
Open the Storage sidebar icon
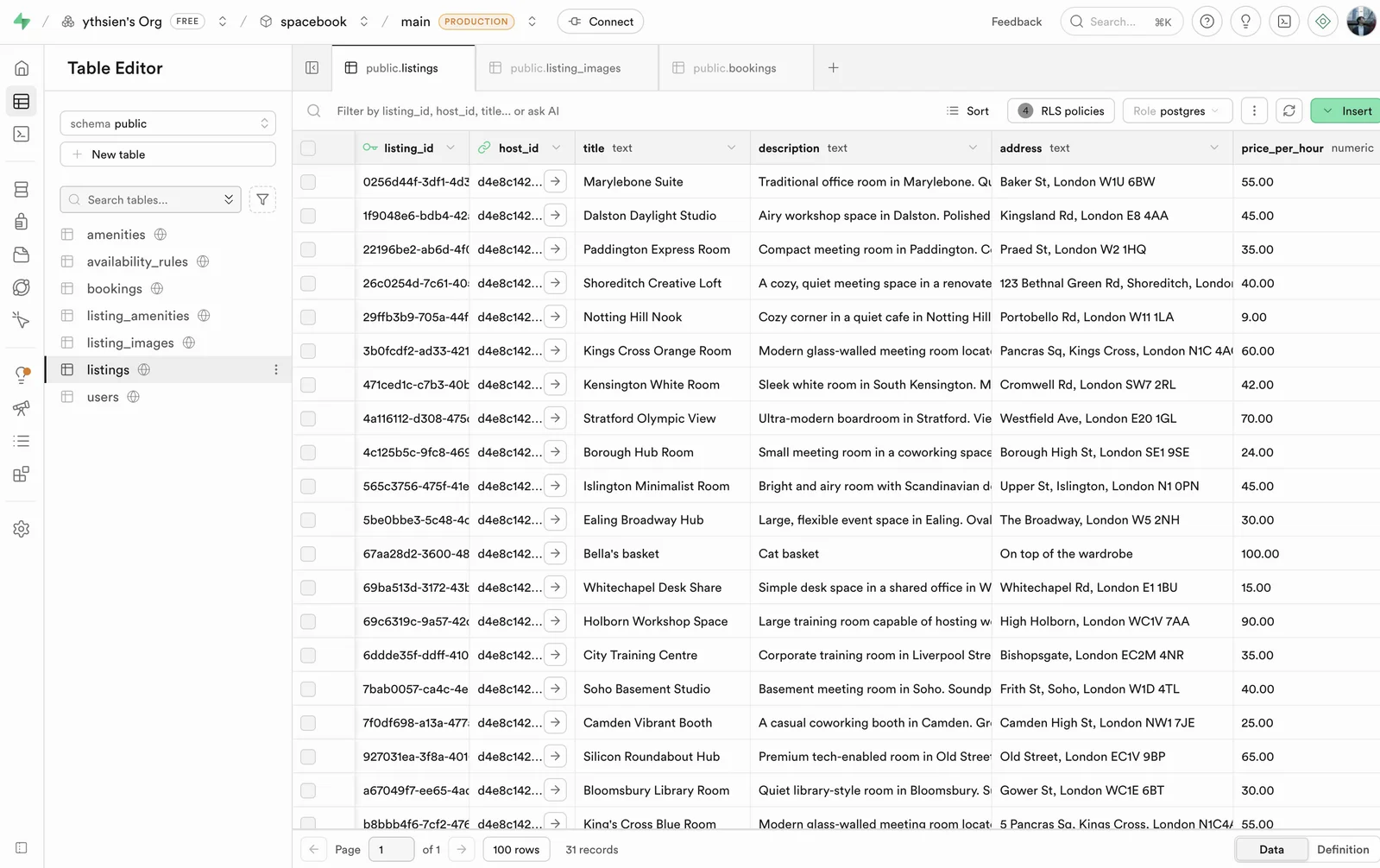[22, 255]
